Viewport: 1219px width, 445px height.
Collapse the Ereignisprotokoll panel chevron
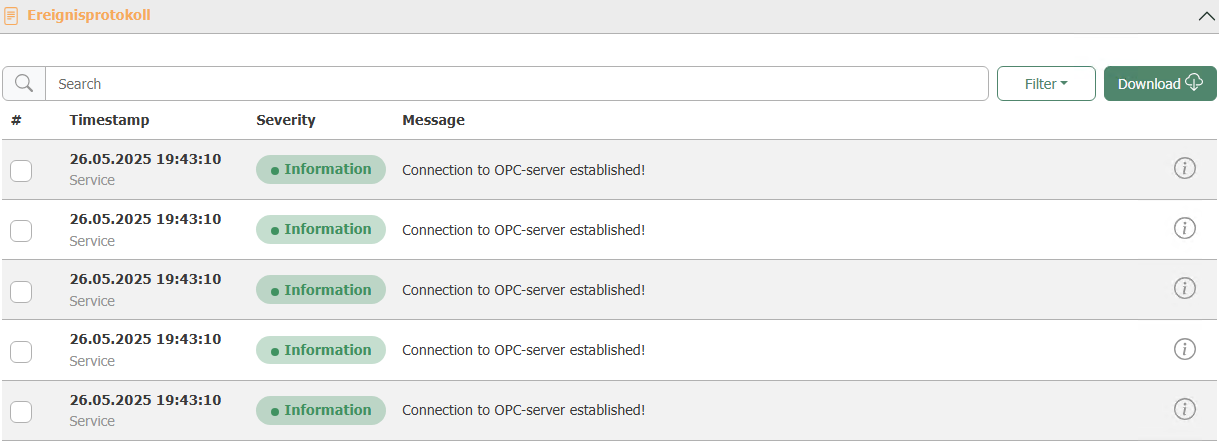coord(1205,16)
